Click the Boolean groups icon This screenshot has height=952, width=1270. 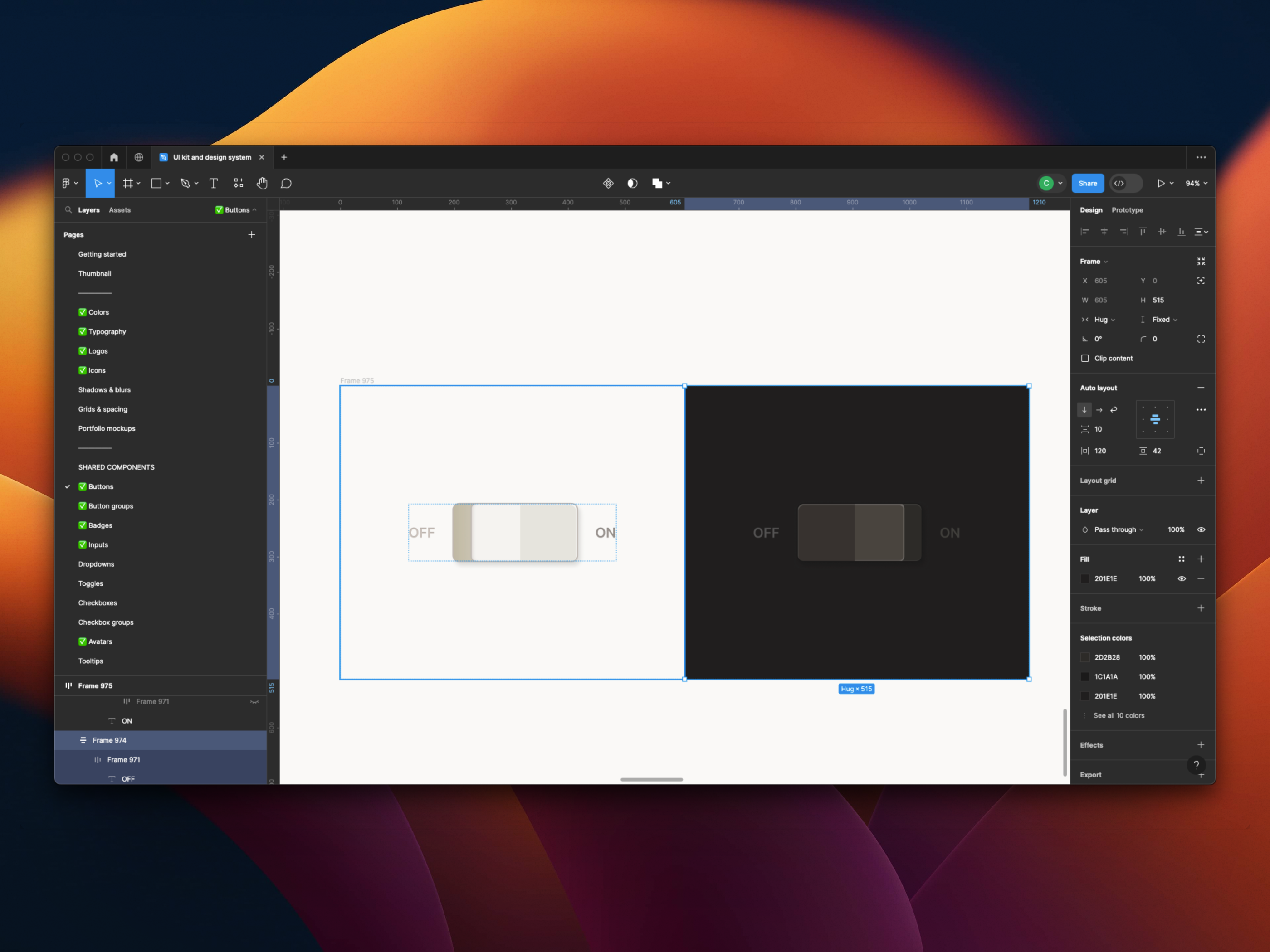tap(657, 183)
